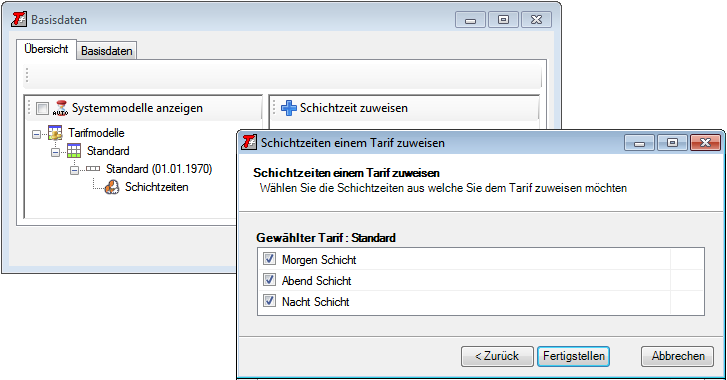Uncheck the Morgen Schicht checkbox
The height and width of the screenshot is (380, 727).
[269, 259]
